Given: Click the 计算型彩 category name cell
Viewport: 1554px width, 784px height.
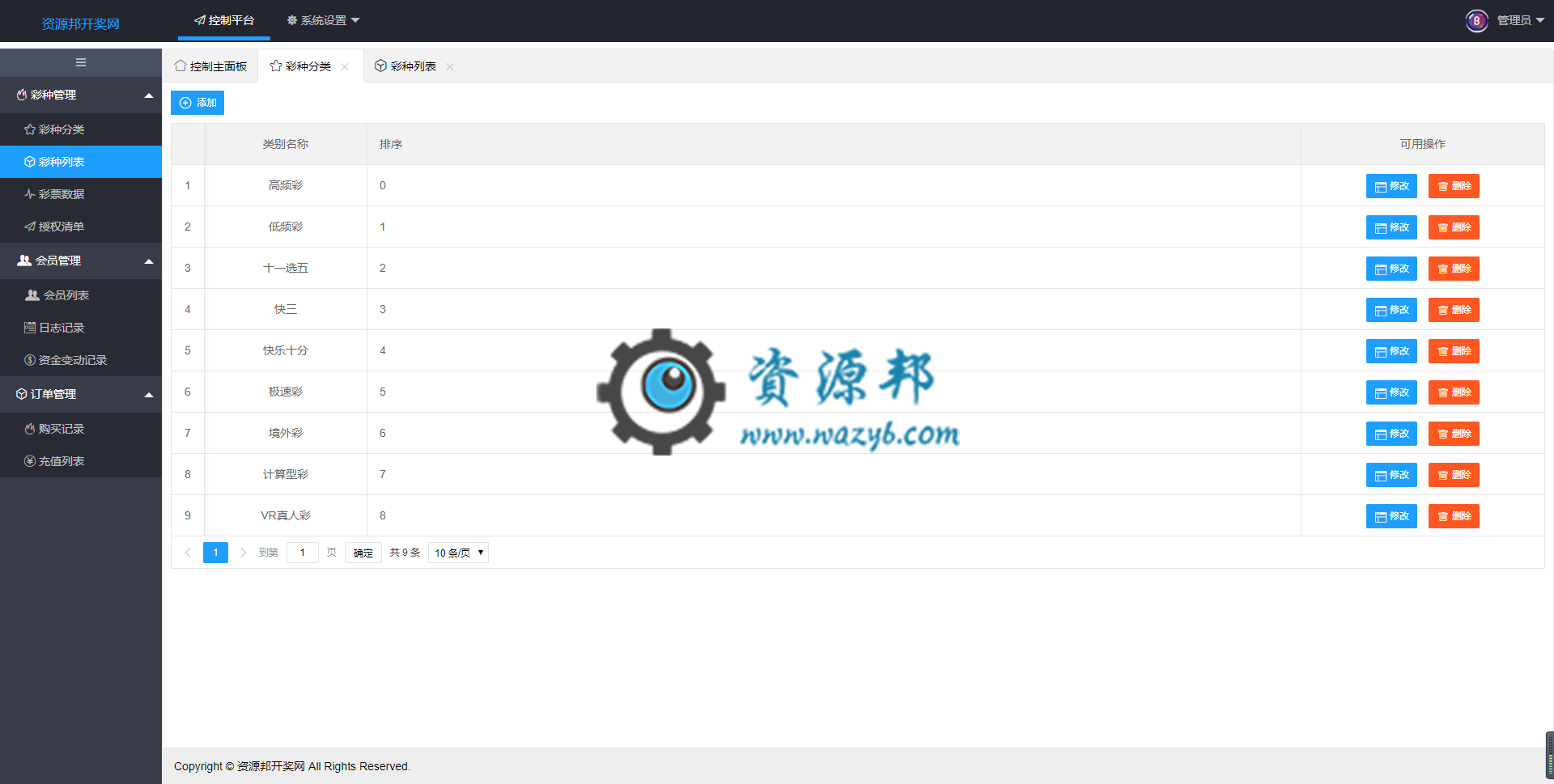Looking at the screenshot, I should pyautogui.click(x=286, y=474).
